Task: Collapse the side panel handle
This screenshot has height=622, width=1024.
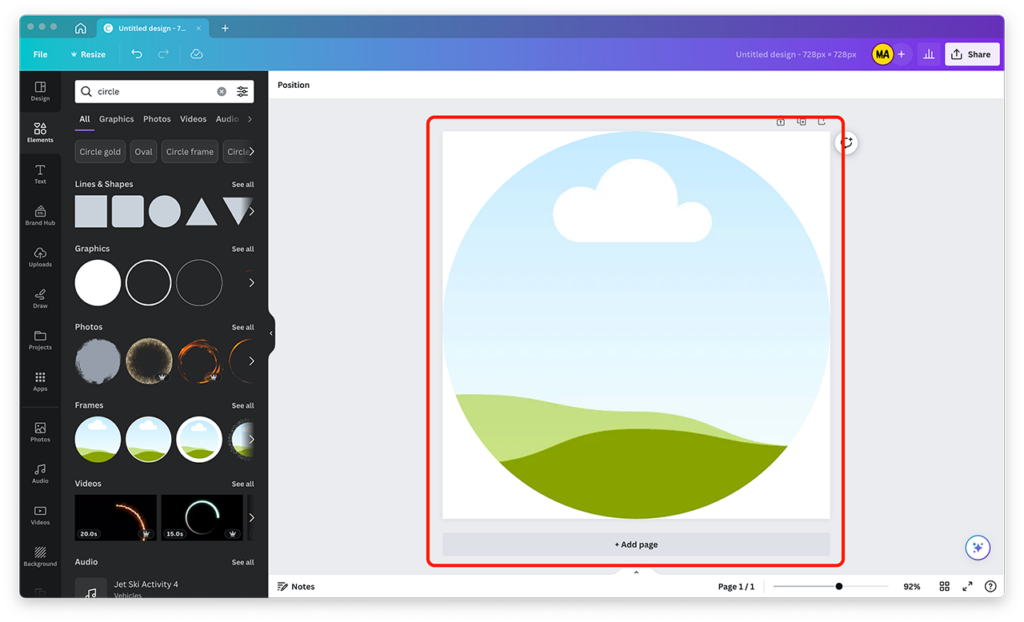Action: (271, 333)
